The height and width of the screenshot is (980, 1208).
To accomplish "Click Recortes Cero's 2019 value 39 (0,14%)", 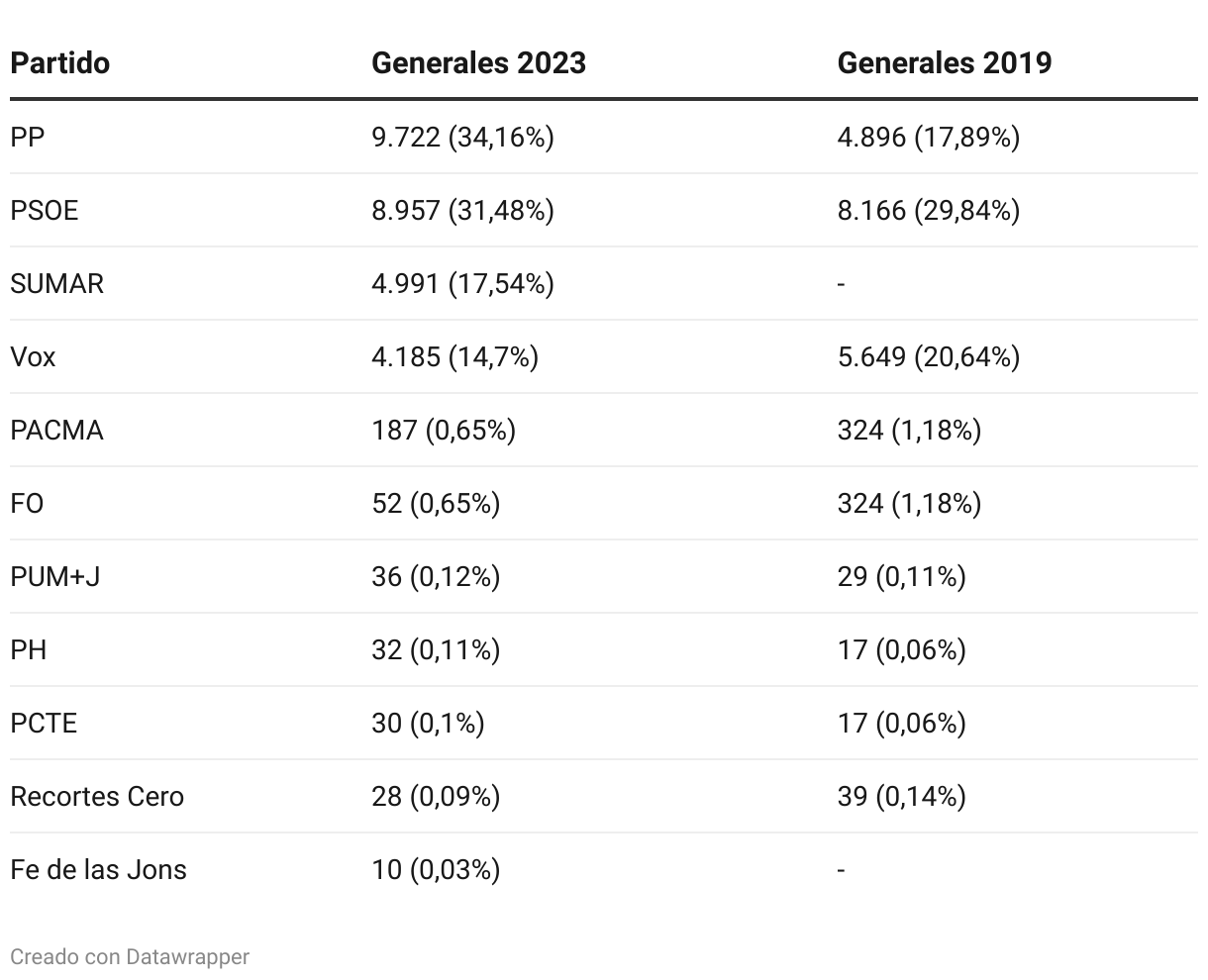I will (x=901, y=796).
